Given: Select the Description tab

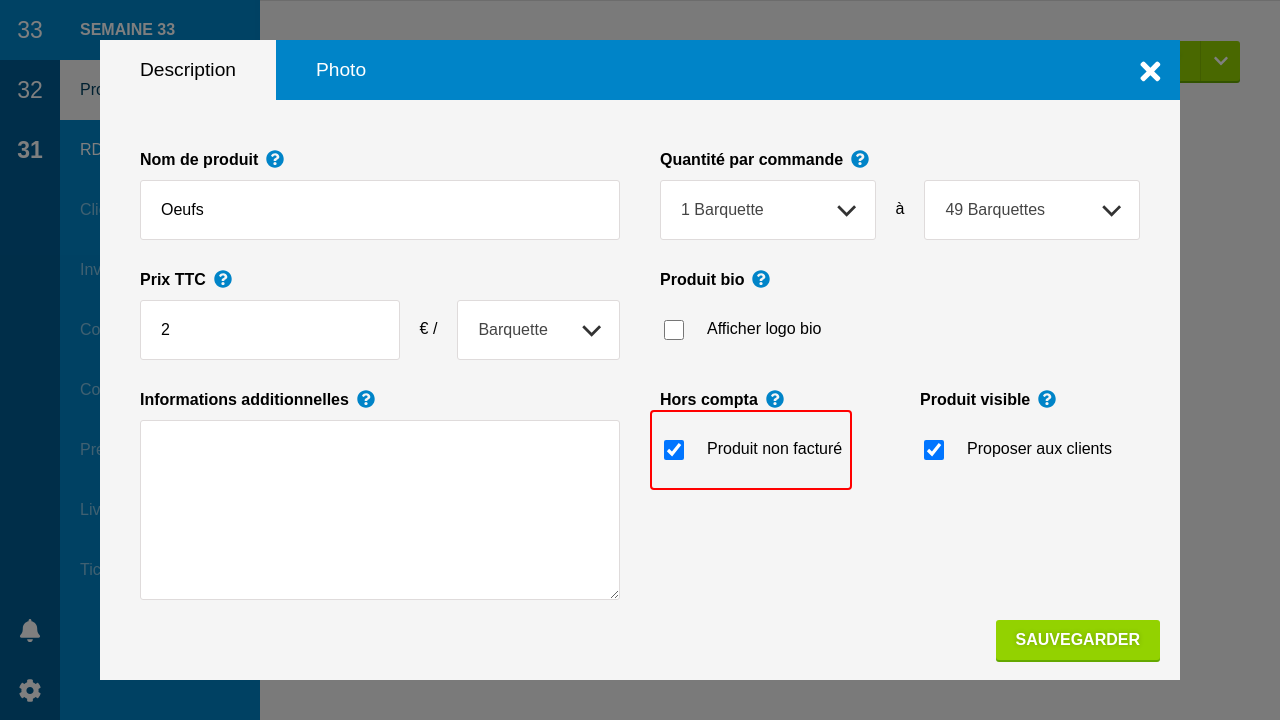Looking at the screenshot, I should click(x=188, y=70).
